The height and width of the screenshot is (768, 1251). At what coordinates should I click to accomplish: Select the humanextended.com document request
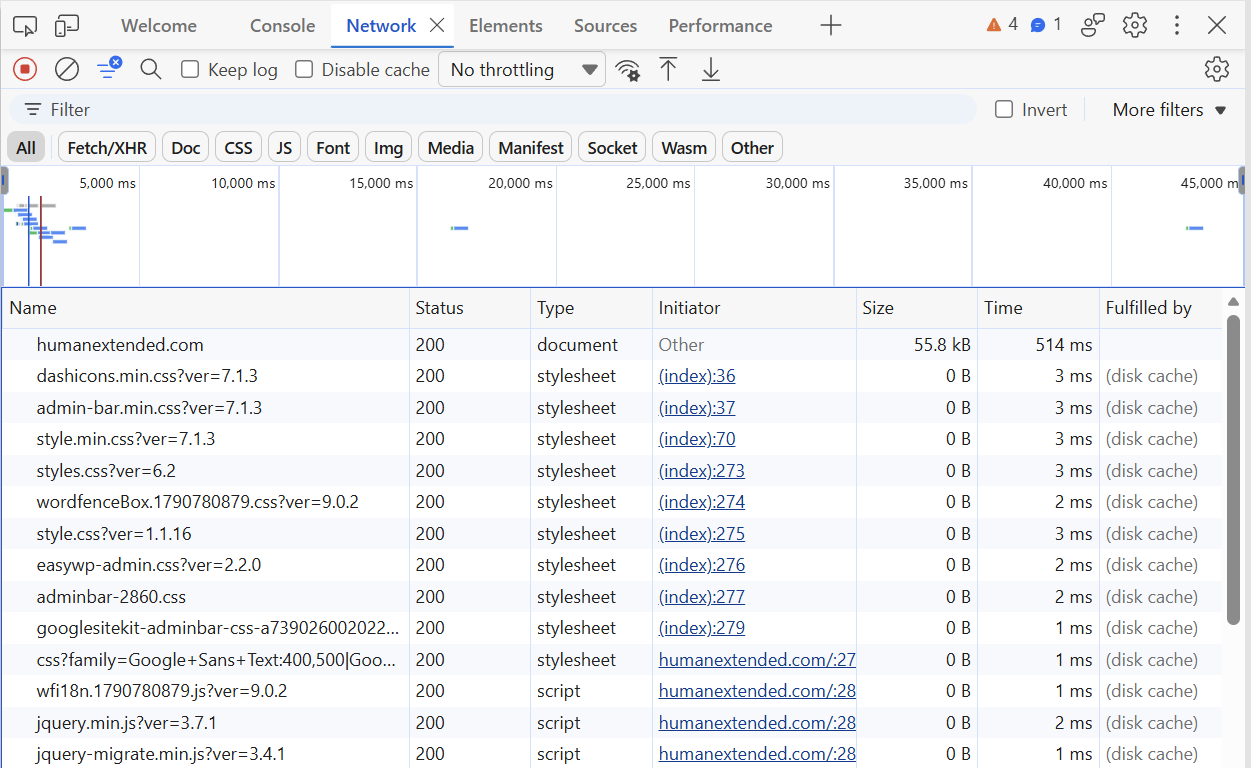(612, 345)
